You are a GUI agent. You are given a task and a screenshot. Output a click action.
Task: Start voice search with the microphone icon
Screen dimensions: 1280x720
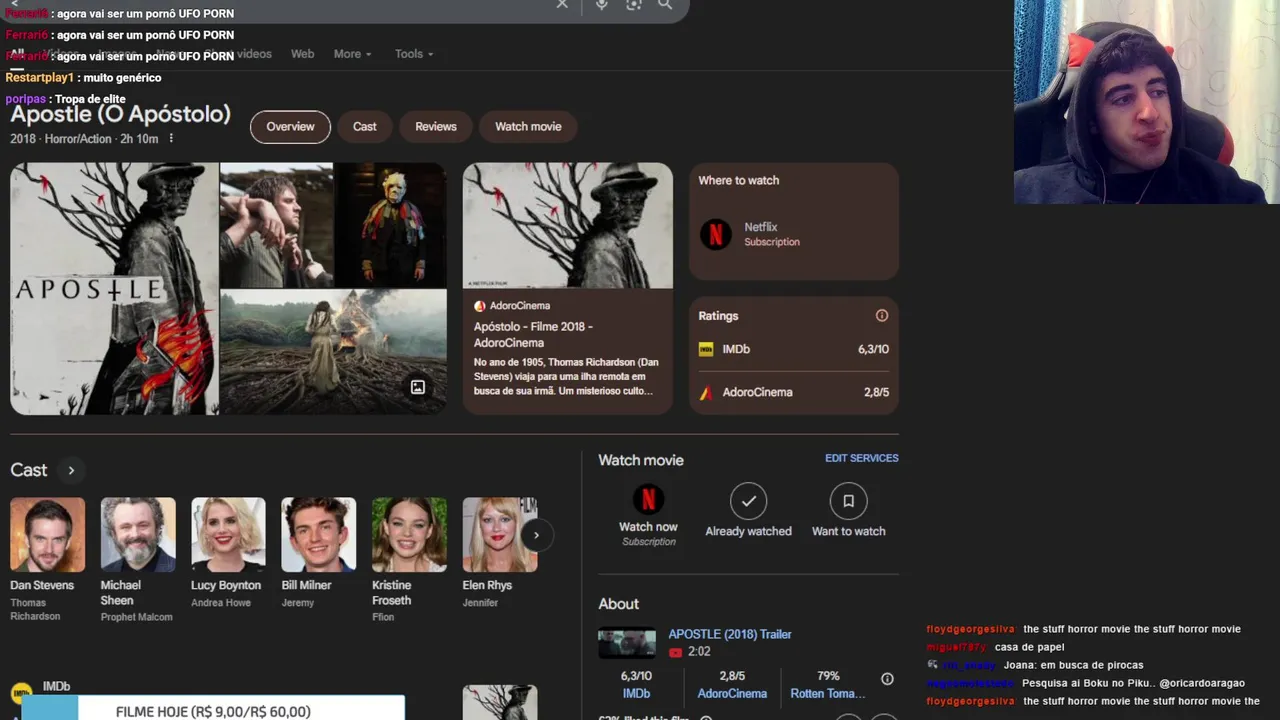601,5
